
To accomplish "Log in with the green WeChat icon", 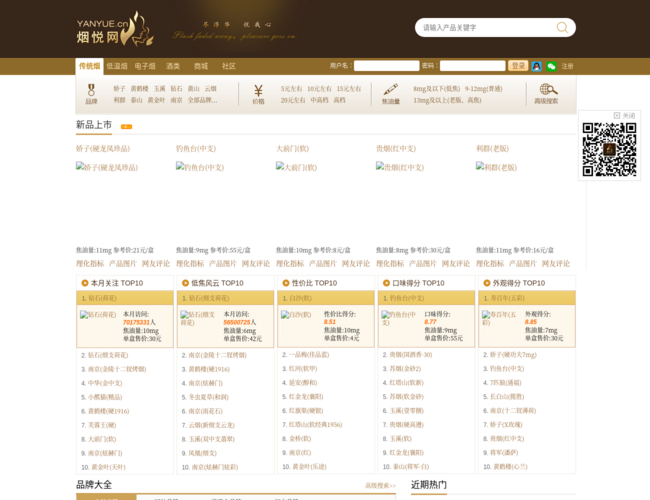I will (x=551, y=66).
